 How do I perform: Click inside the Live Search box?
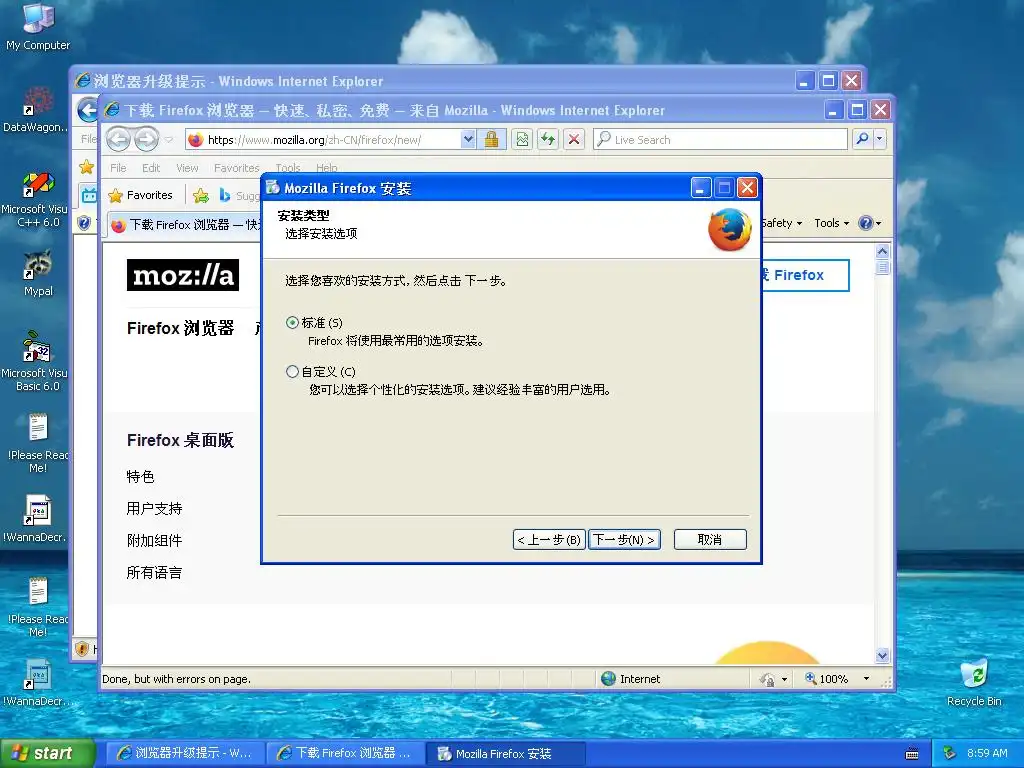tap(721, 140)
